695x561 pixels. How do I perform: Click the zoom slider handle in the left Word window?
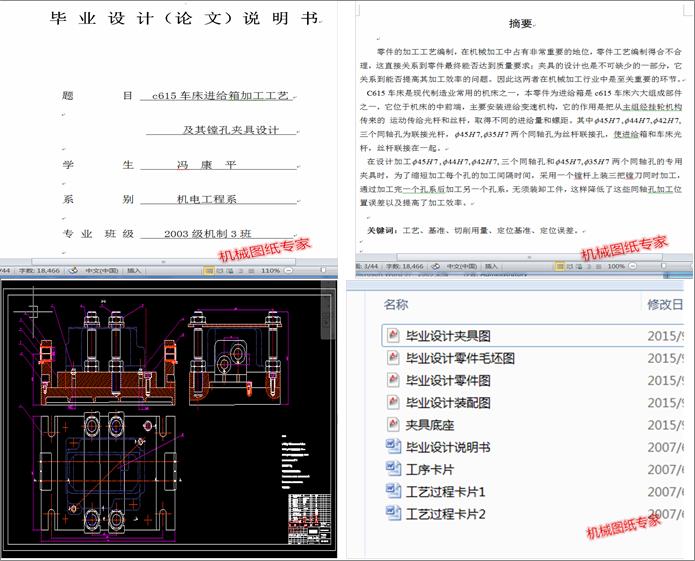[x=323, y=270]
